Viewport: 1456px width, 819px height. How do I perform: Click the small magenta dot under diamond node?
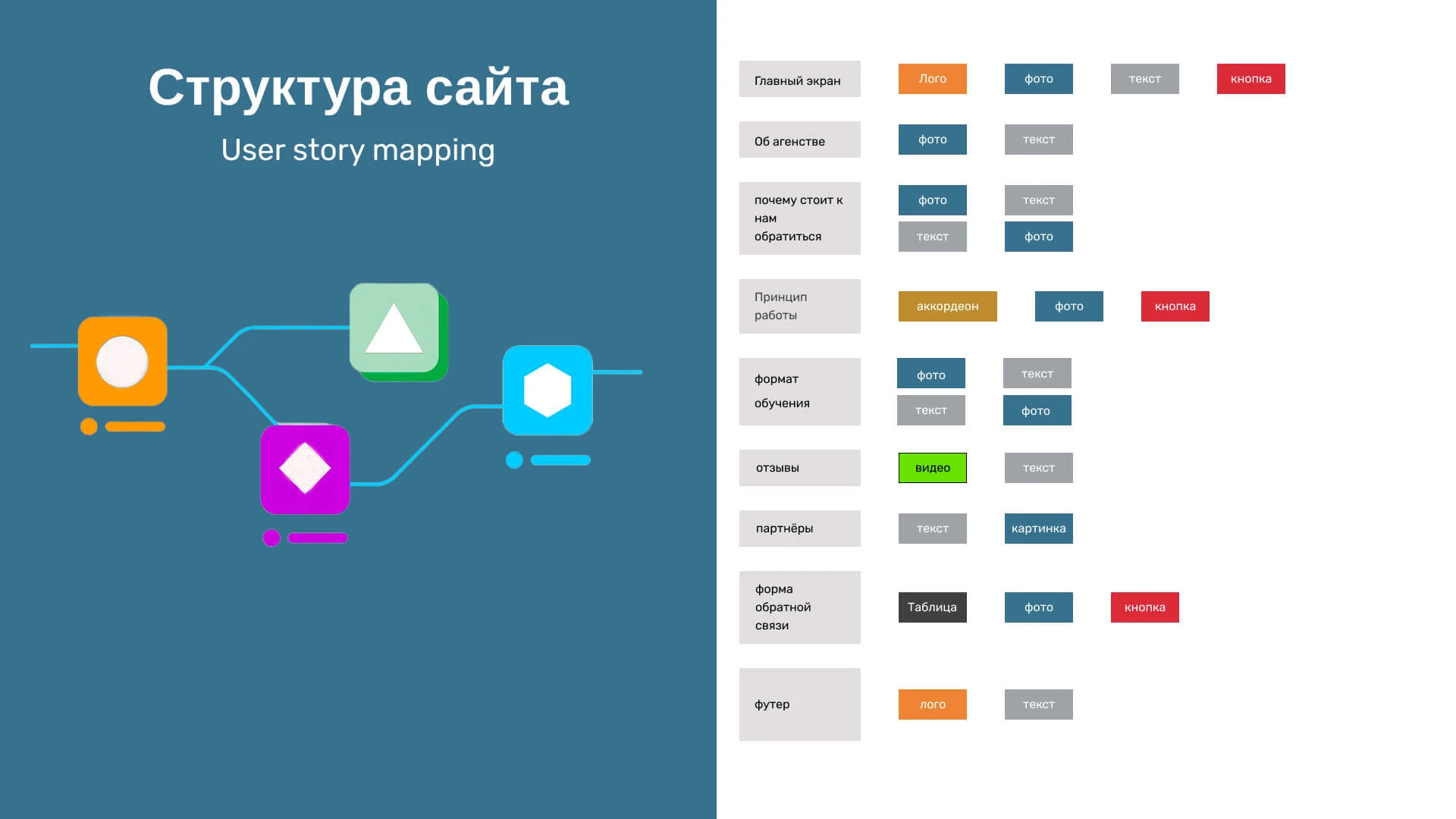[271, 538]
